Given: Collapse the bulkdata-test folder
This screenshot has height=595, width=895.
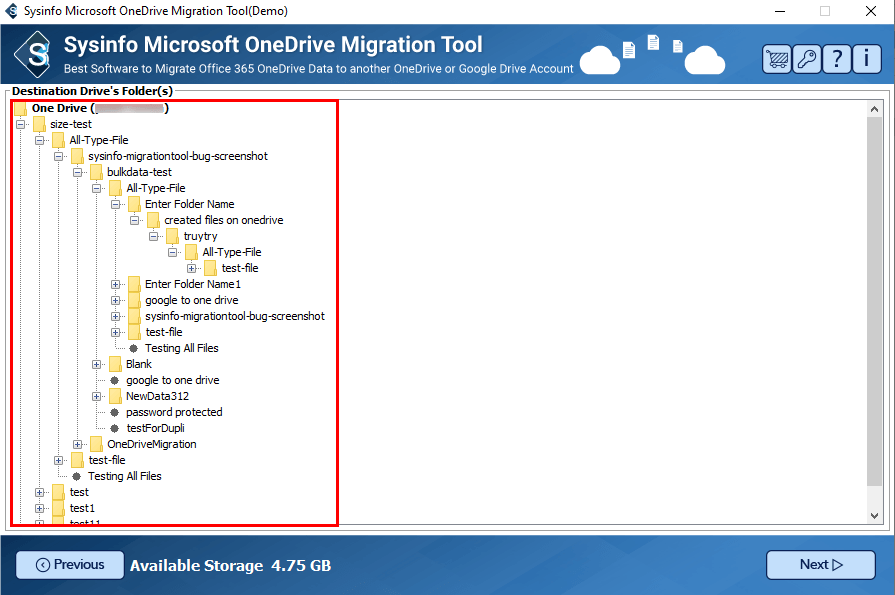Looking at the screenshot, I should tap(78, 172).
